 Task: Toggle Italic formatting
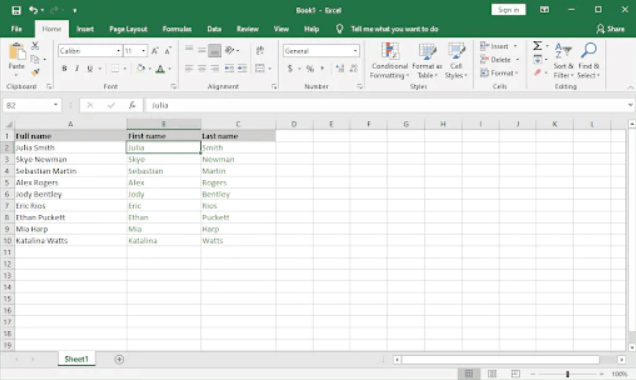coord(77,69)
